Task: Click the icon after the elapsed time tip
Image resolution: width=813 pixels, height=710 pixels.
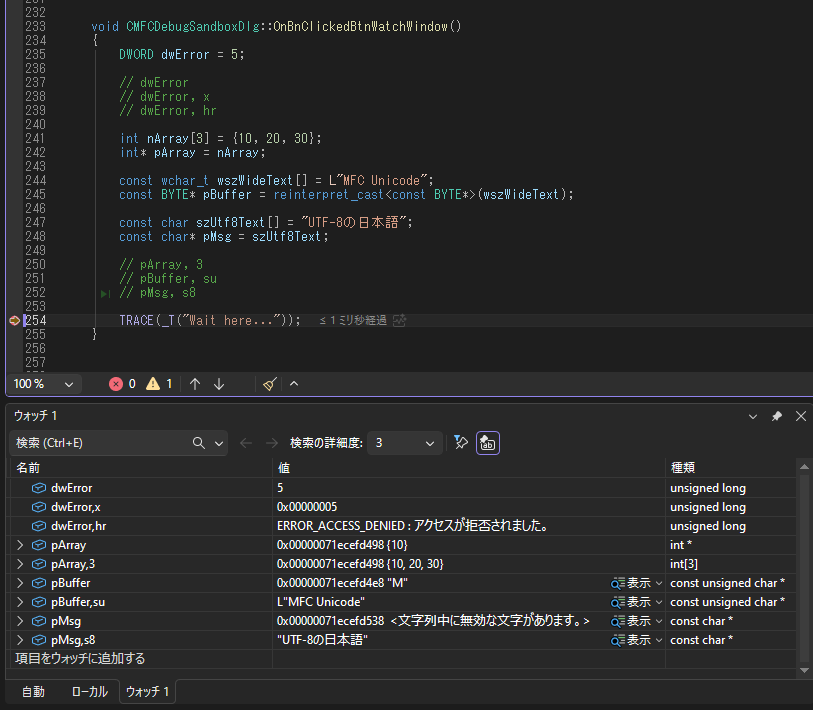Action: click(399, 321)
